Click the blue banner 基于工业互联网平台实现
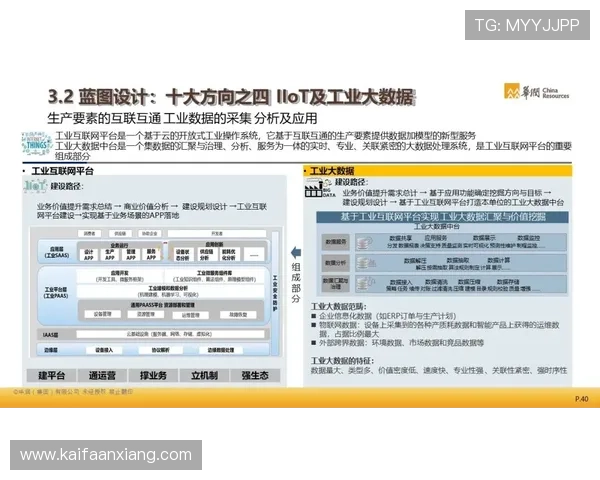This screenshot has height=480, width=600. (442, 217)
